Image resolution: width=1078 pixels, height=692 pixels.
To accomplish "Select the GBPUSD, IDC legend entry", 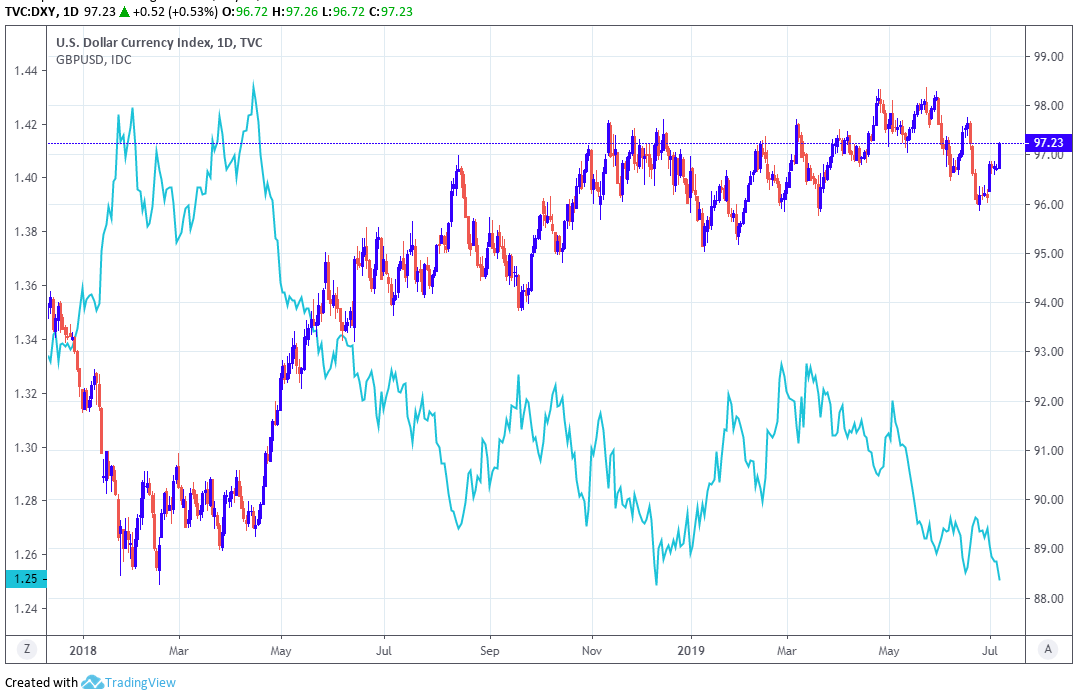I will coord(92,59).
